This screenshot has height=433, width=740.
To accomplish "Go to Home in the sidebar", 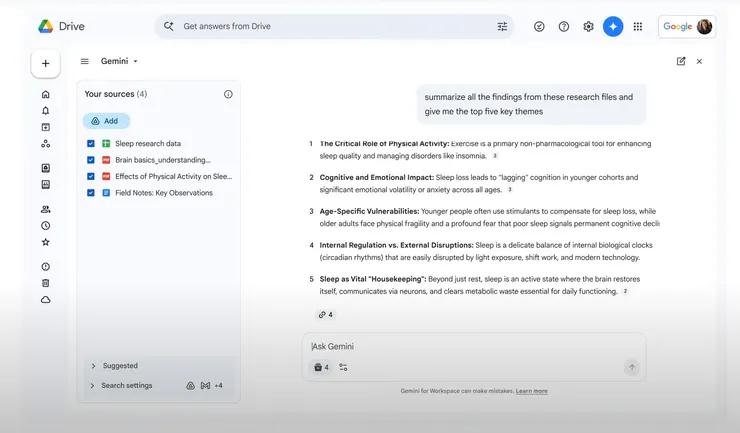I will [46, 94].
